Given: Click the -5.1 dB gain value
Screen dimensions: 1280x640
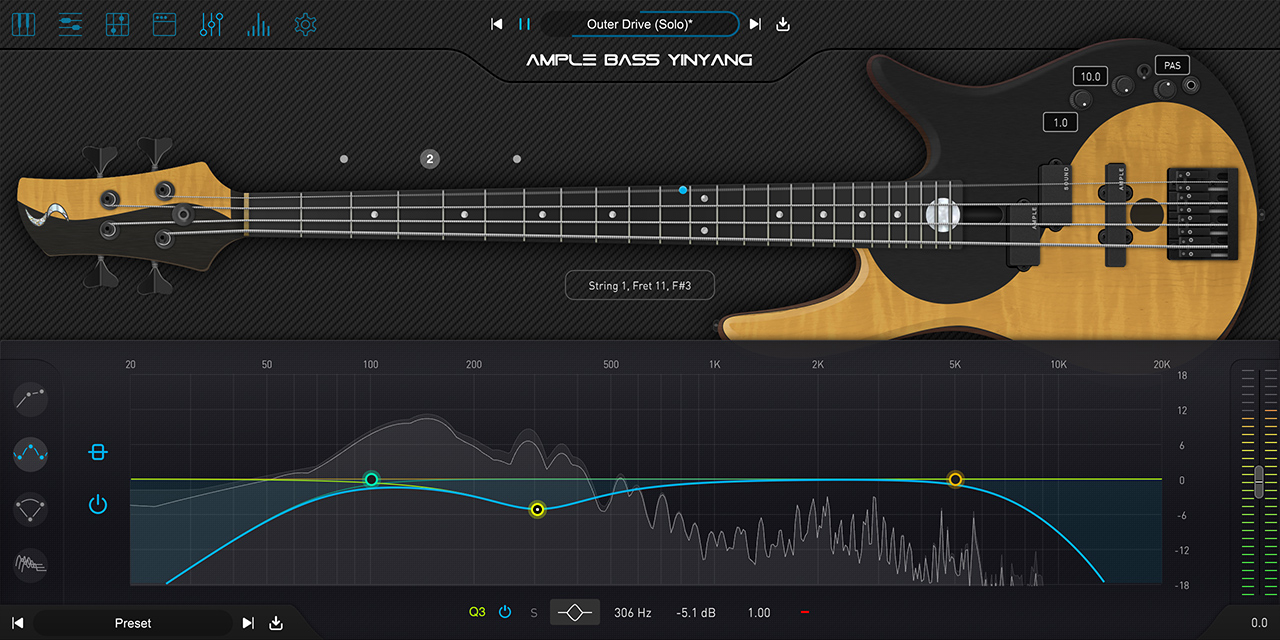Looking at the screenshot, I should (x=694, y=612).
